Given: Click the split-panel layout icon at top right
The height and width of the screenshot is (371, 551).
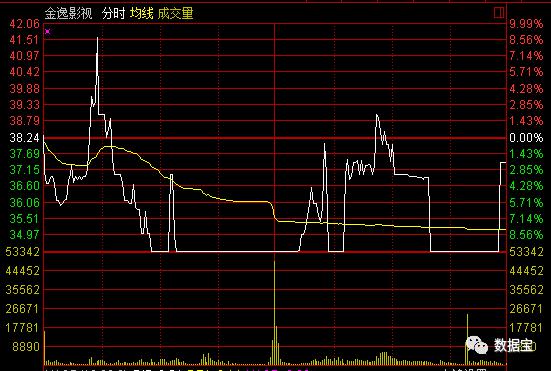Looking at the screenshot, I should [x=499, y=13].
